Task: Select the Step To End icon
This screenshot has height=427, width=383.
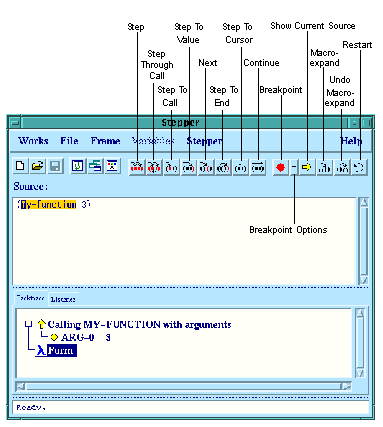Action: point(223,167)
